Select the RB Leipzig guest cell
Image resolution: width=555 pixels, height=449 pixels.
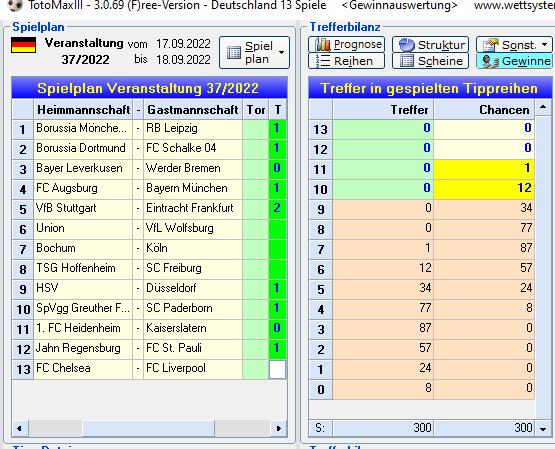(x=193, y=129)
